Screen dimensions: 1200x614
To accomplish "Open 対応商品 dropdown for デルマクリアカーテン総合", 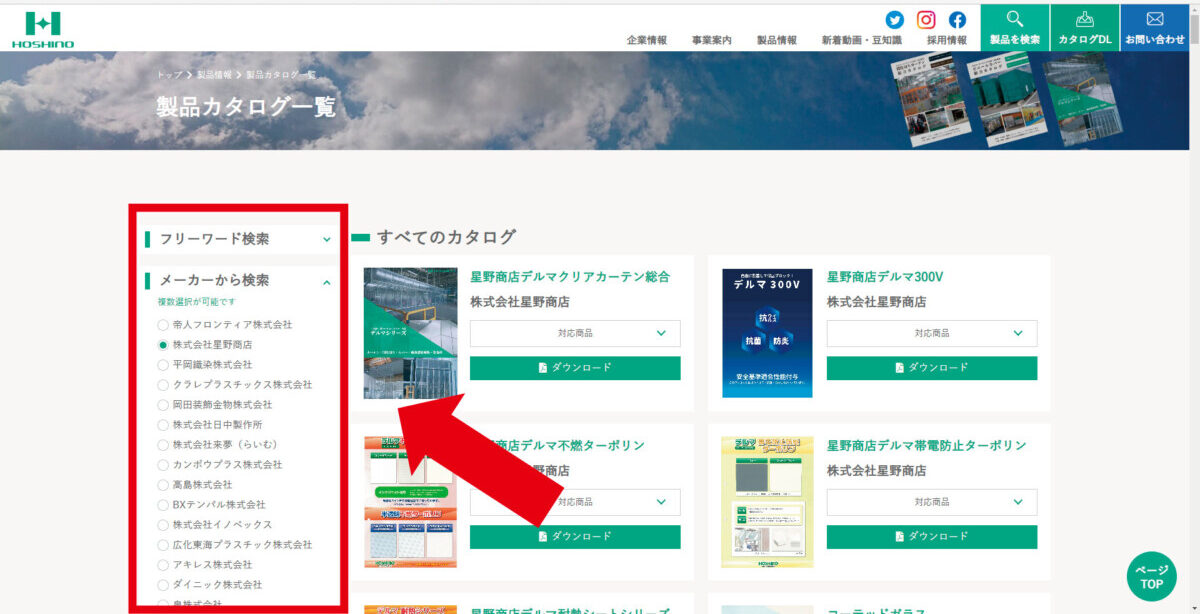I will point(575,333).
